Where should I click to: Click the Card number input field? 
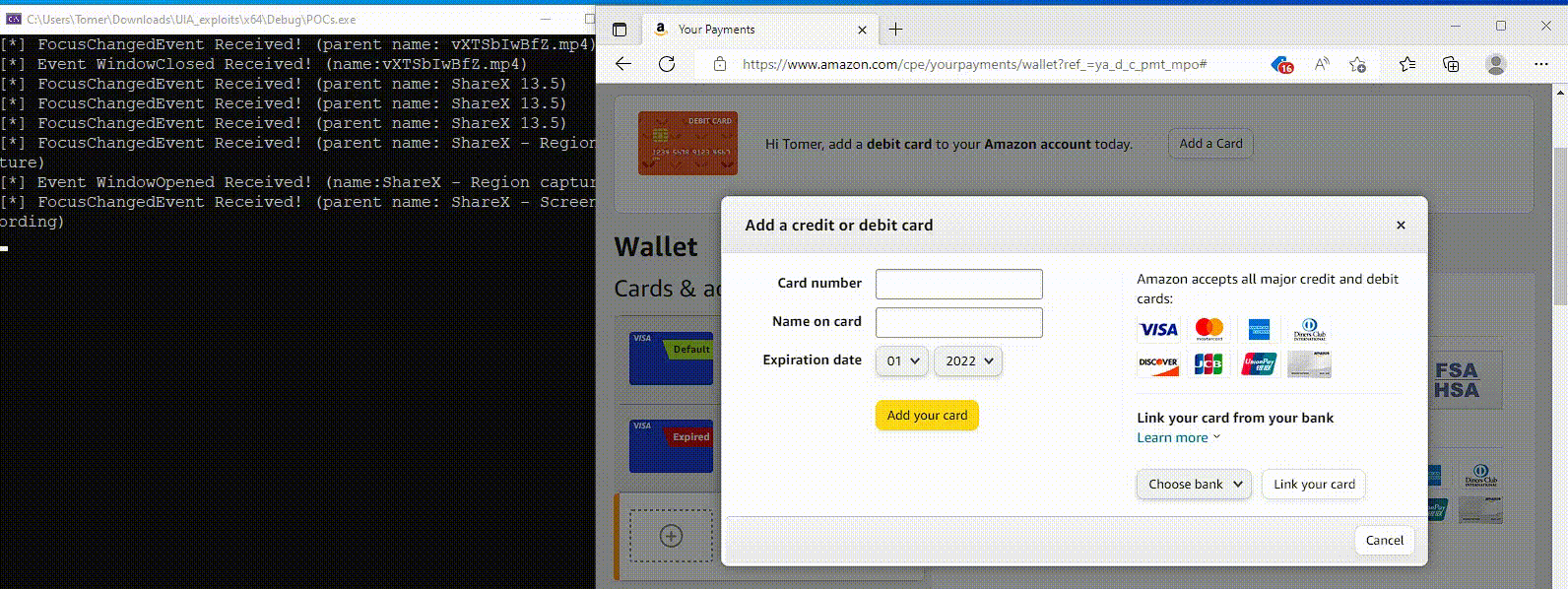point(958,284)
